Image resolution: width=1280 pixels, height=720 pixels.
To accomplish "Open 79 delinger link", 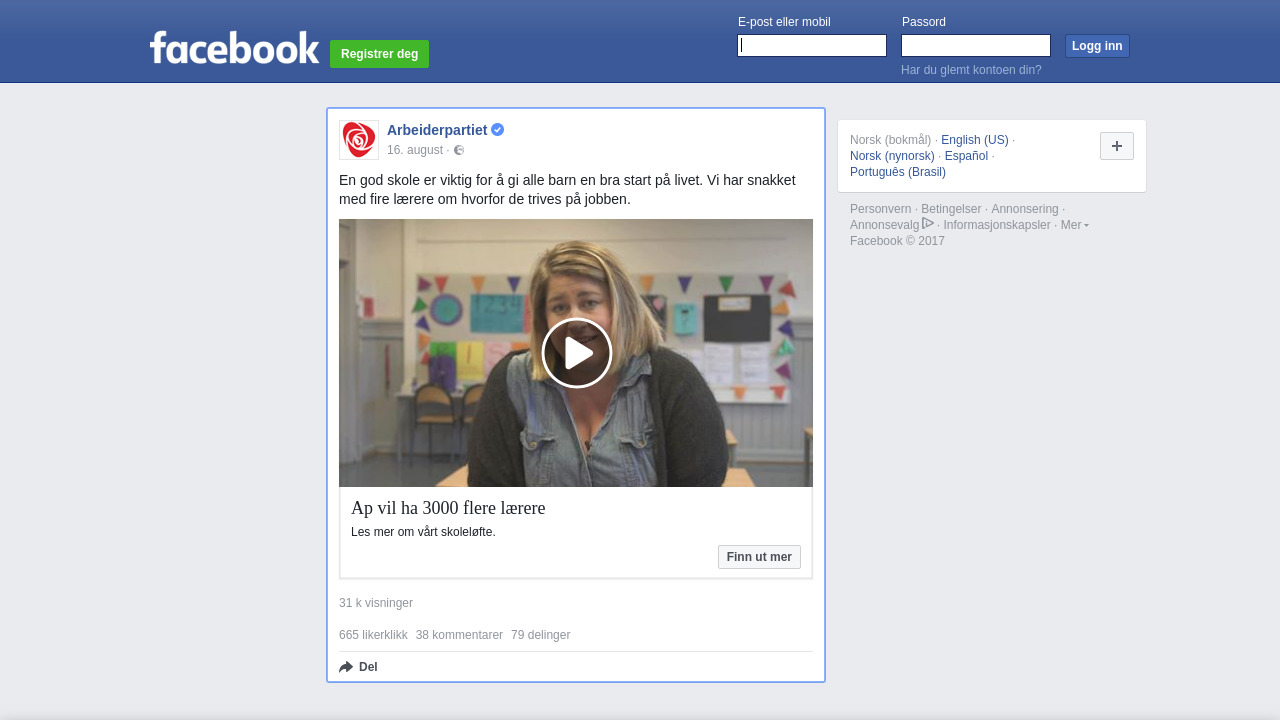I will (540, 635).
